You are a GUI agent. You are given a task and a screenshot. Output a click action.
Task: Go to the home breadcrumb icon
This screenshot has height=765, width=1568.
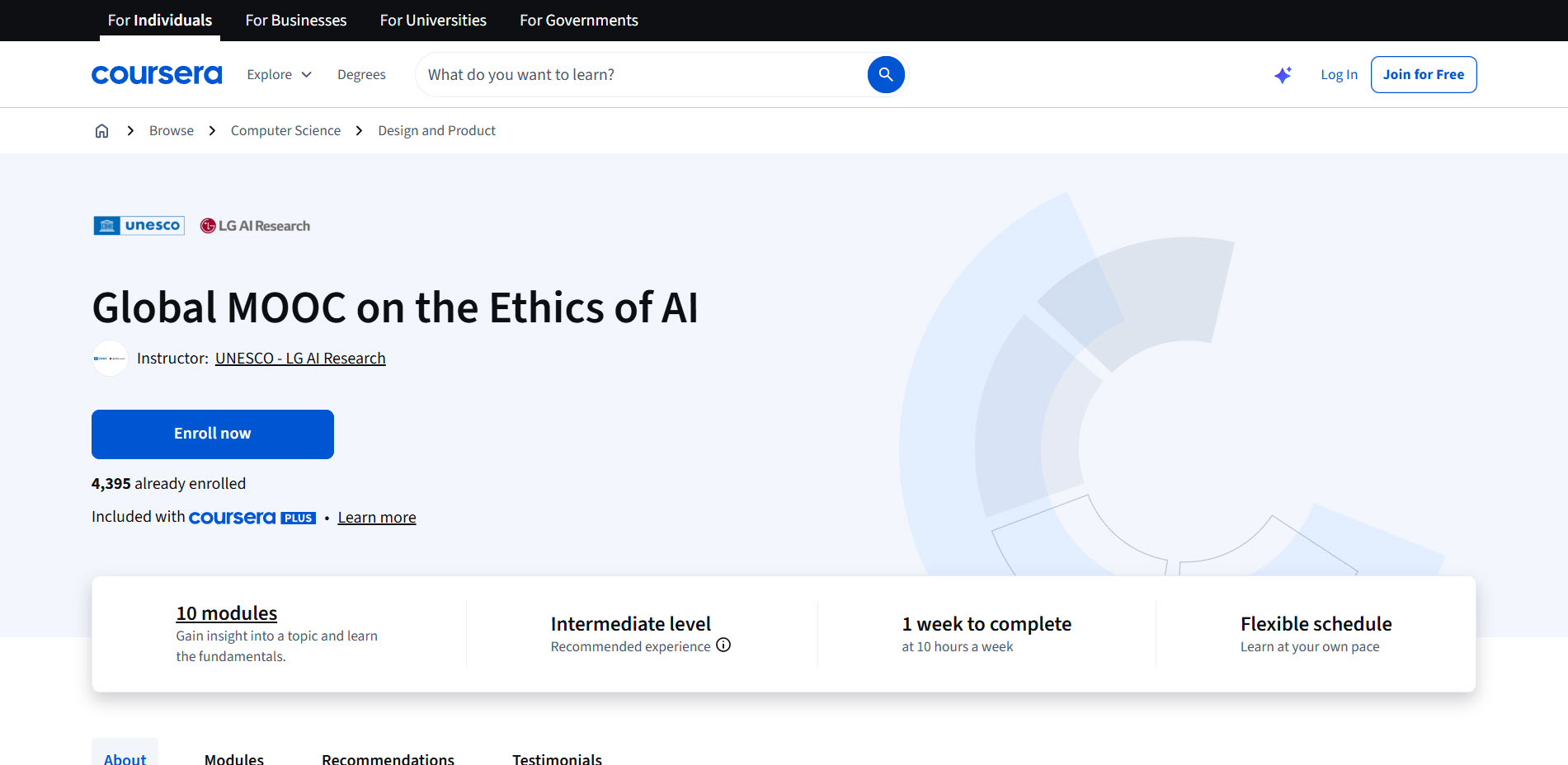(x=101, y=131)
